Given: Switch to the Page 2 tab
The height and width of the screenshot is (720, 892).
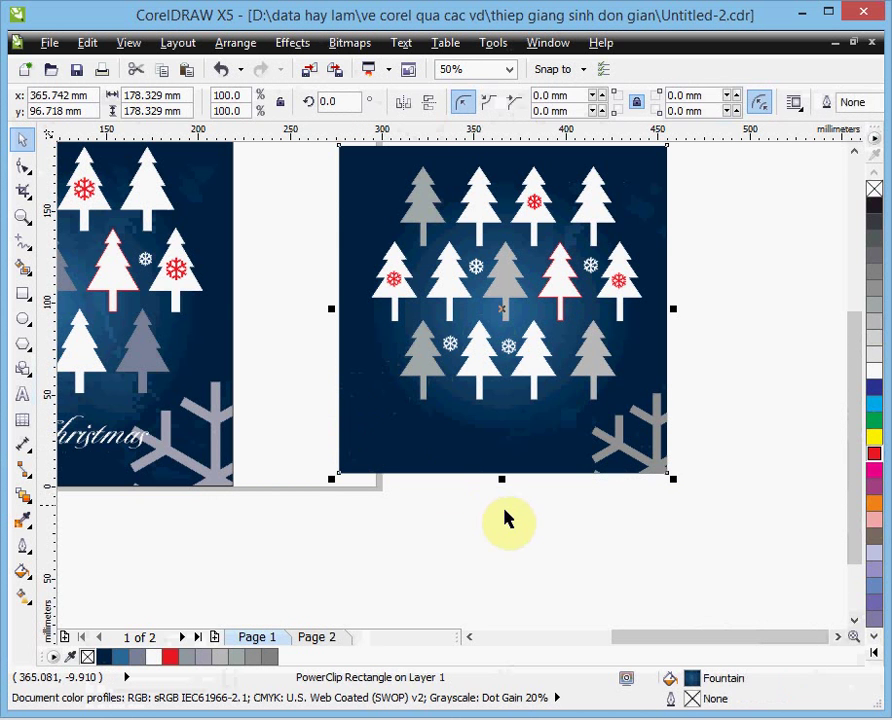Looking at the screenshot, I should [317, 637].
